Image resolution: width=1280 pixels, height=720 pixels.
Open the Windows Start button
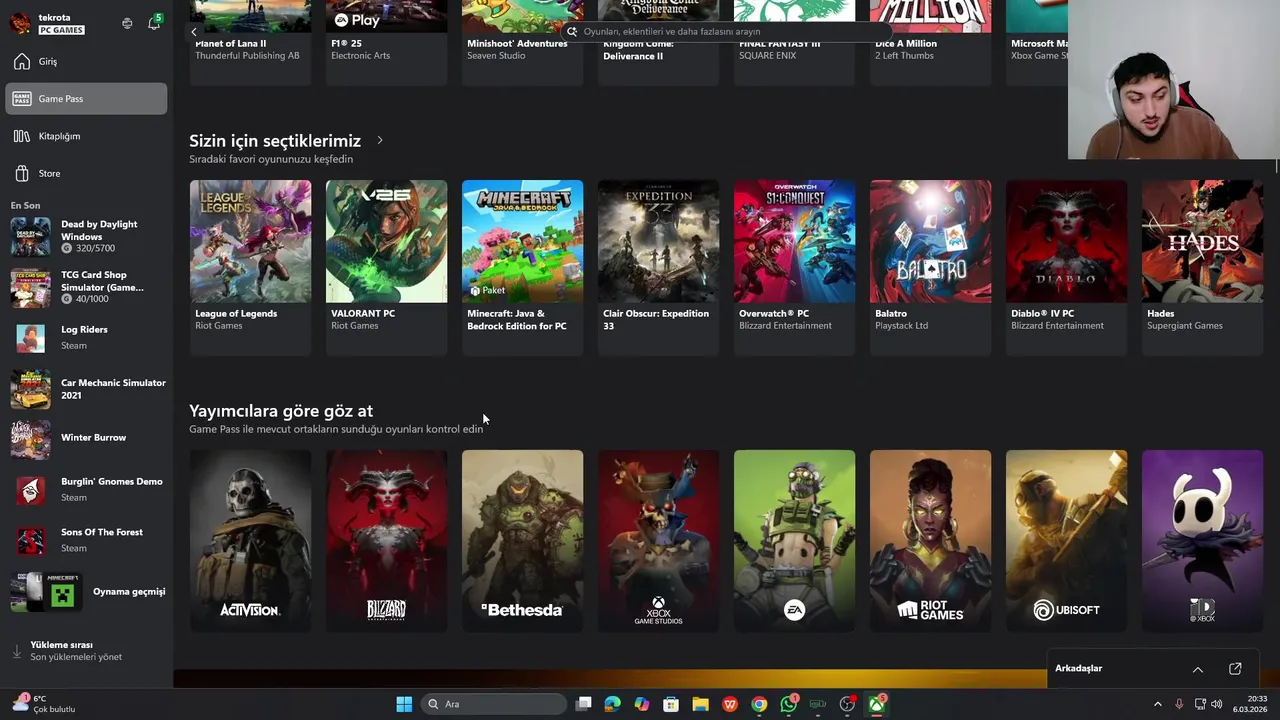coord(404,704)
